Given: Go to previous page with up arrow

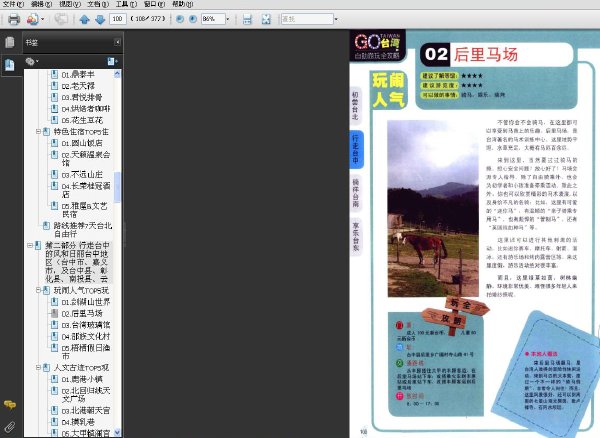Looking at the screenshot, I should (84, 19).
